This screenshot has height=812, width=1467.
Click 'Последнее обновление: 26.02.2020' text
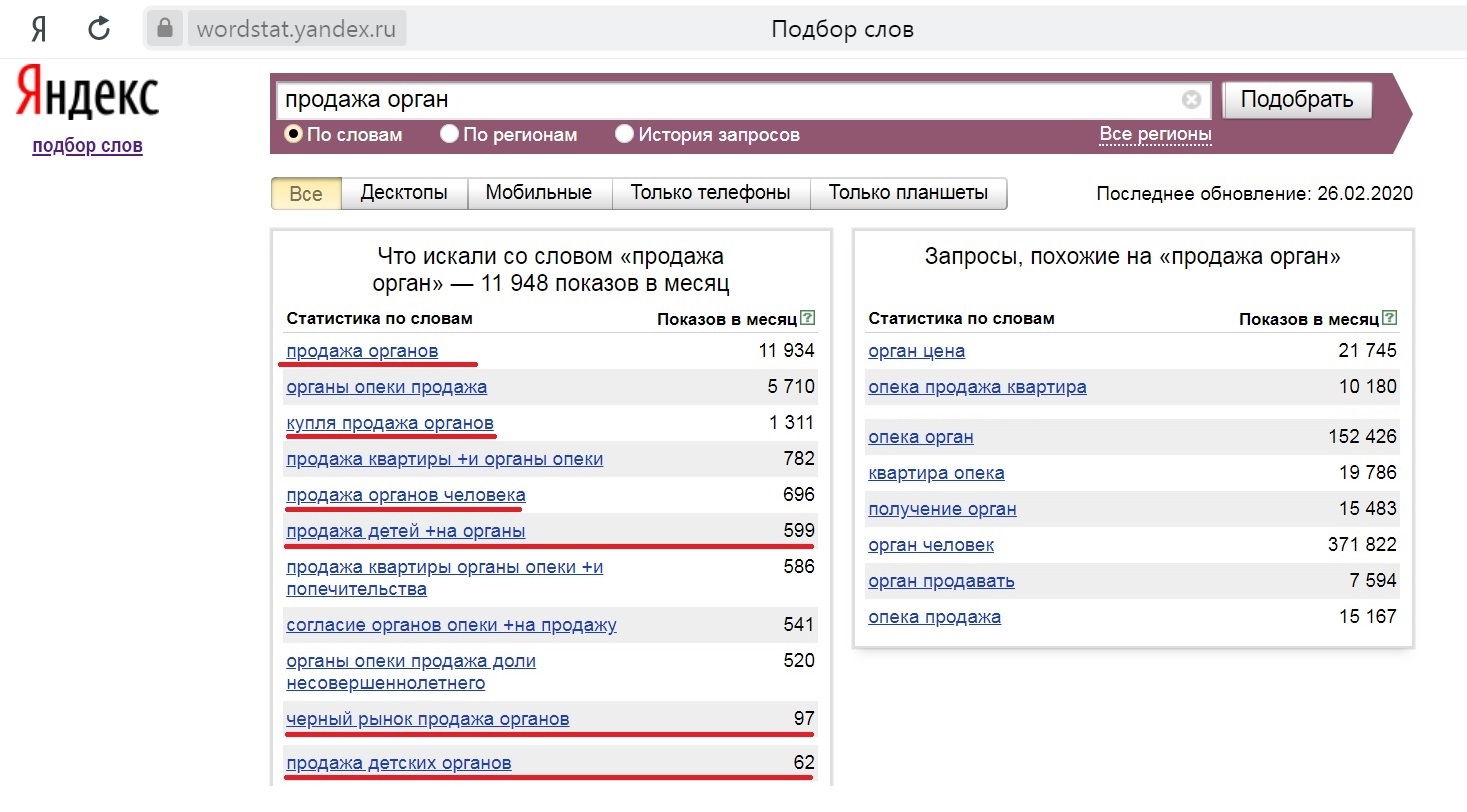coord(1255,194)
